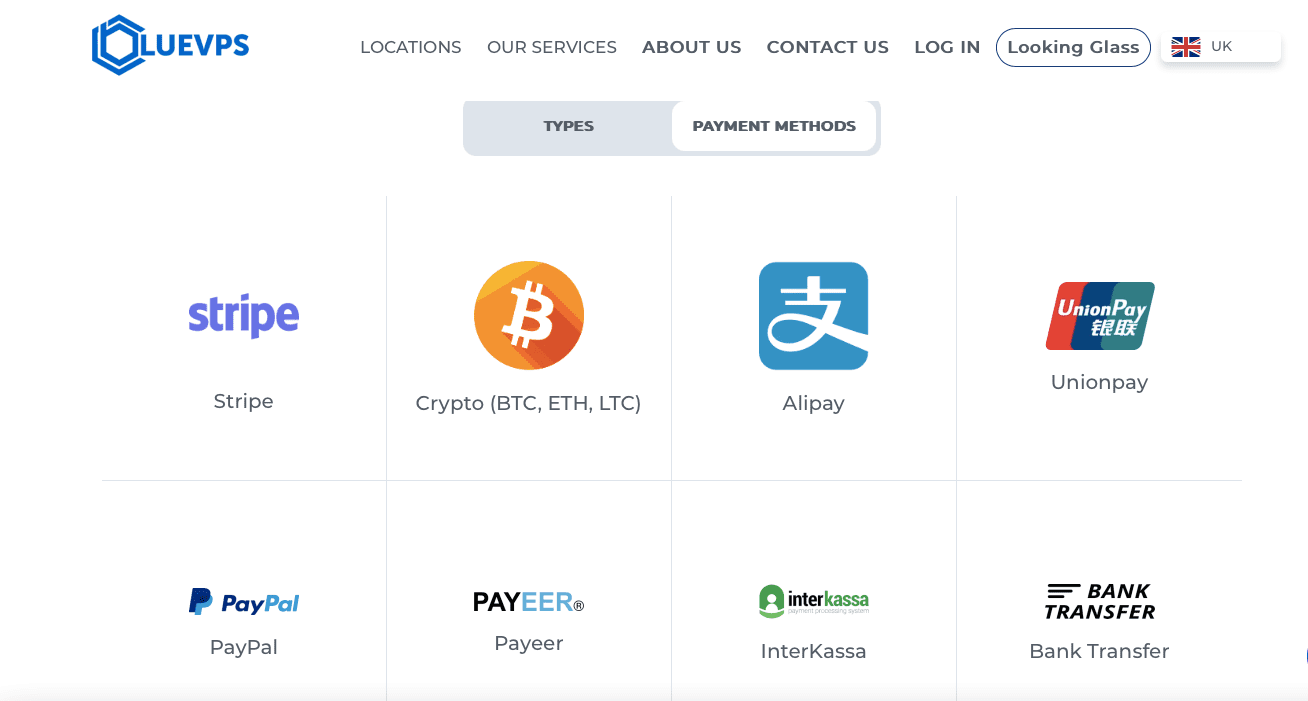Select the Payment Methods tab
Screen dimensions: 1308x701
[x=774, y=126]
